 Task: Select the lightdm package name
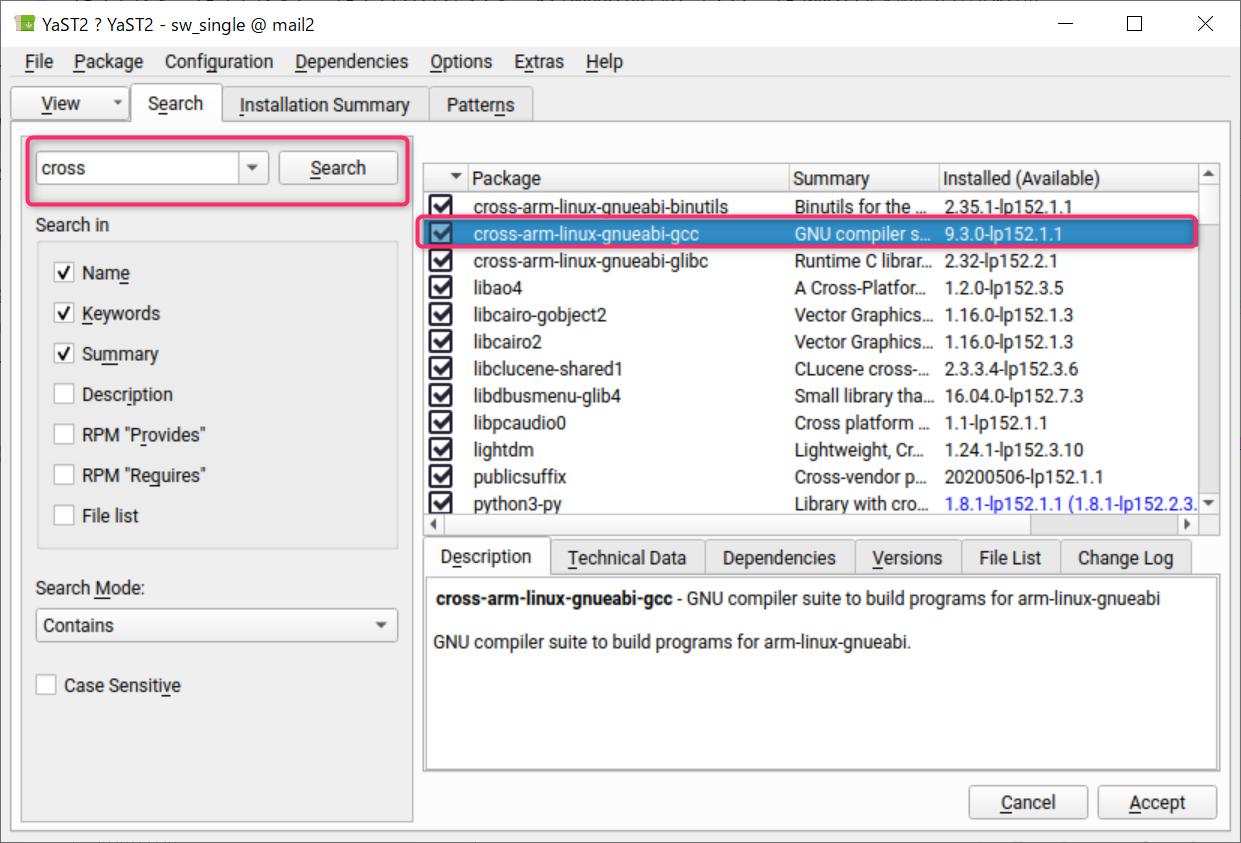click(504, 449)
